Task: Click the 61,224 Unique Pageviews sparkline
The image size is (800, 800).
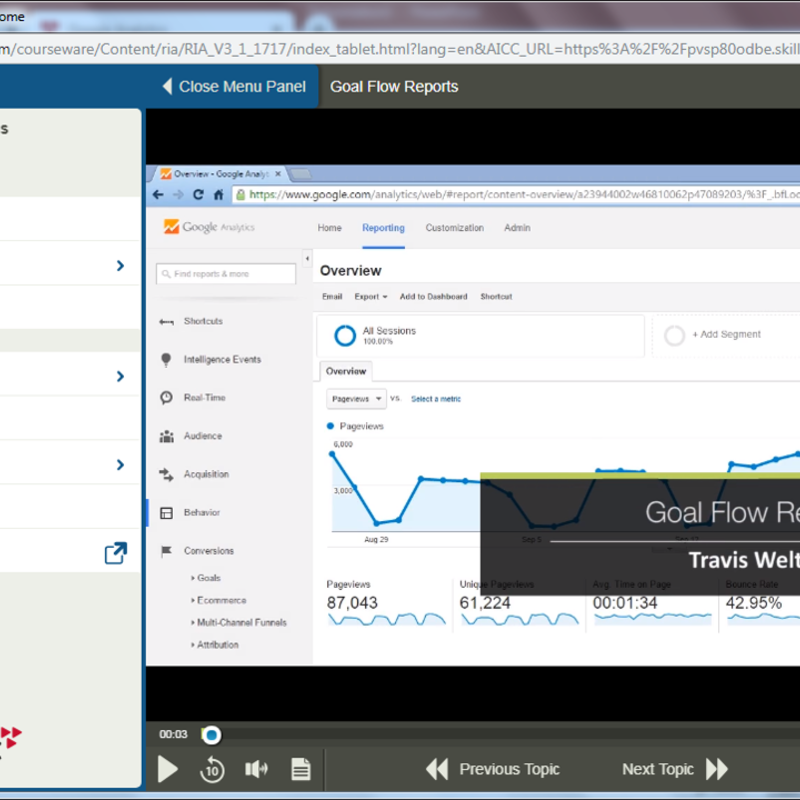Action: (x=519, y=619)
